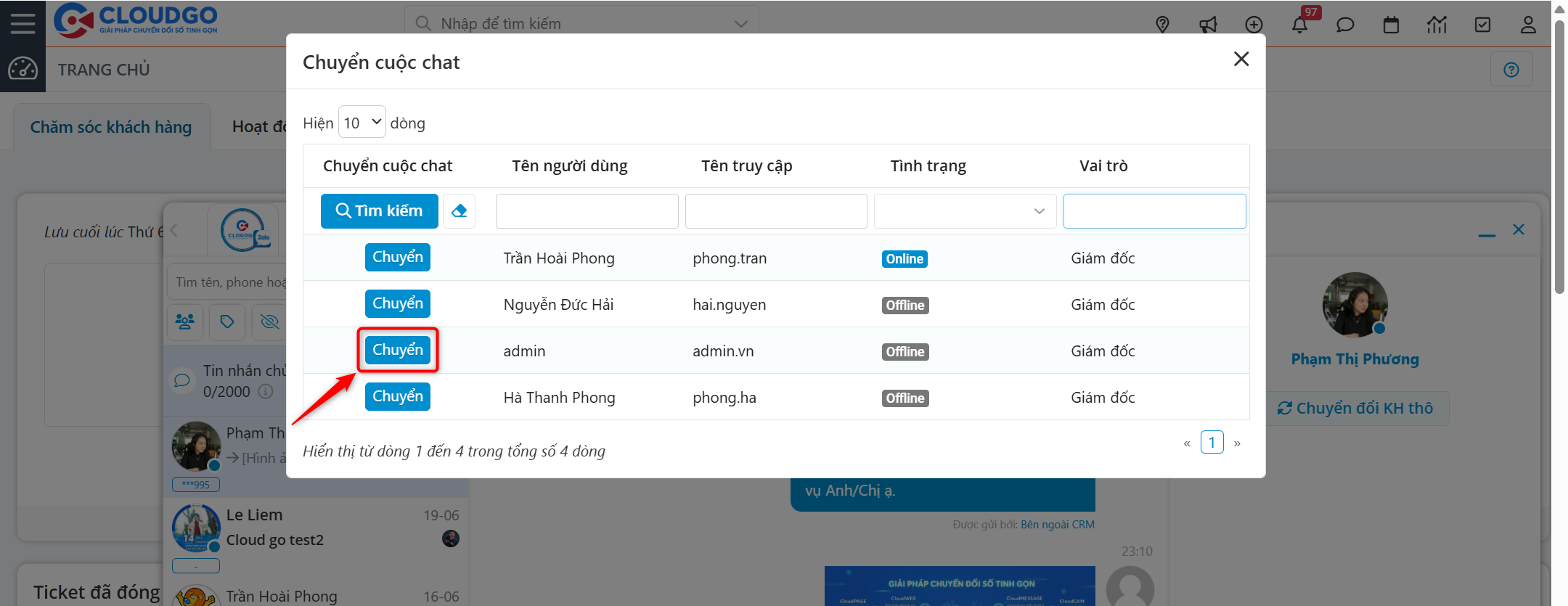Select page 1 in pagination
Screen dimensions: 1568x606
(1212, 442)
